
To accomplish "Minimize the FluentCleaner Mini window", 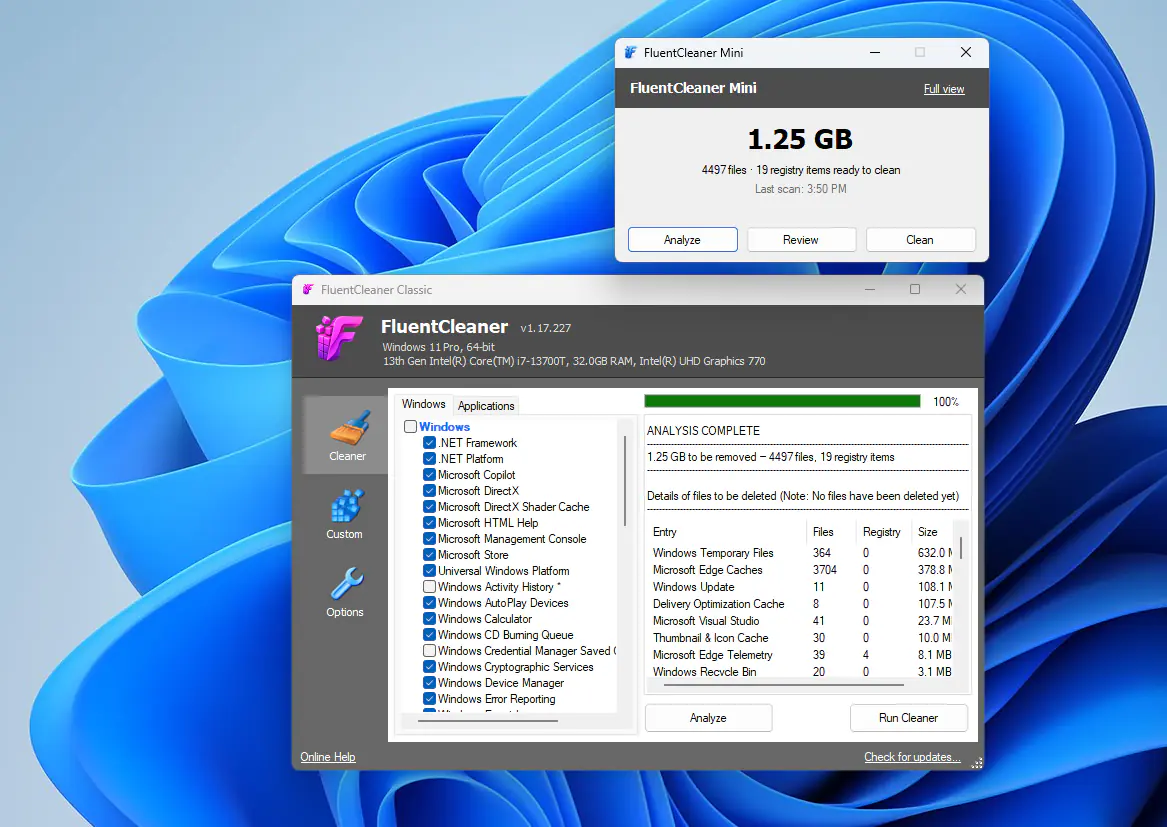I will coord(875,52).
